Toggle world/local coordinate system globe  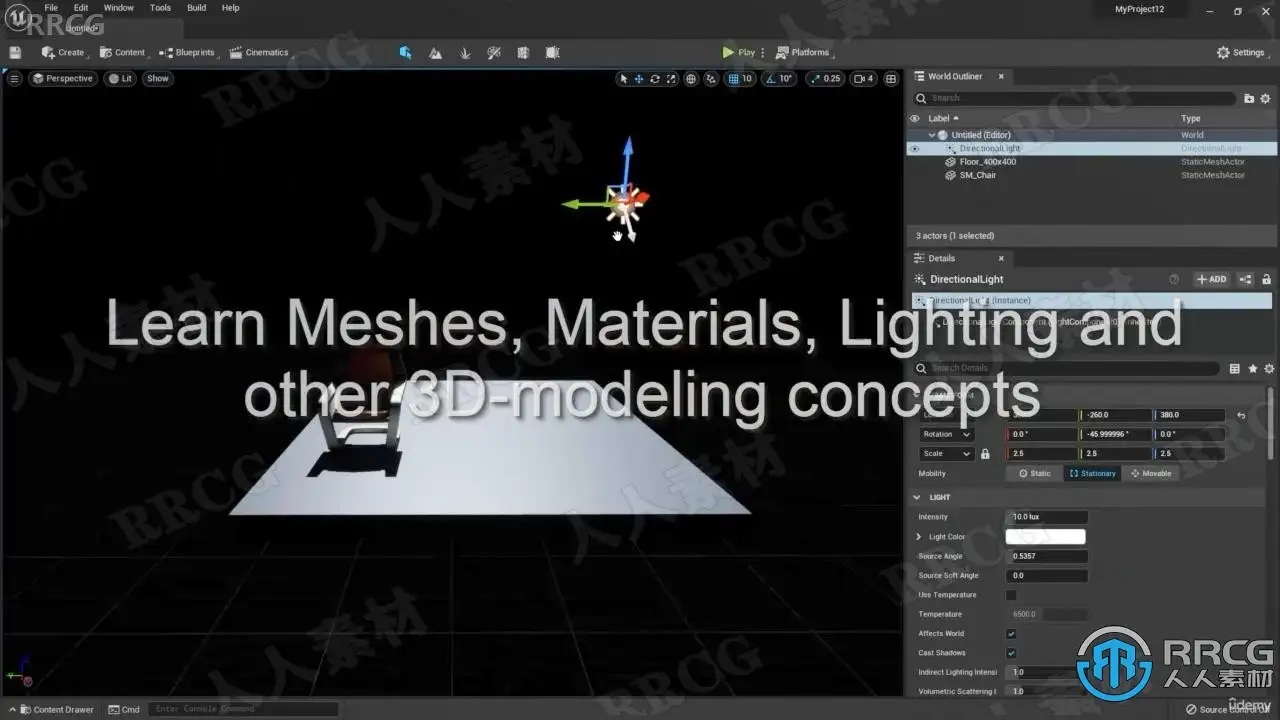[691, 79]
